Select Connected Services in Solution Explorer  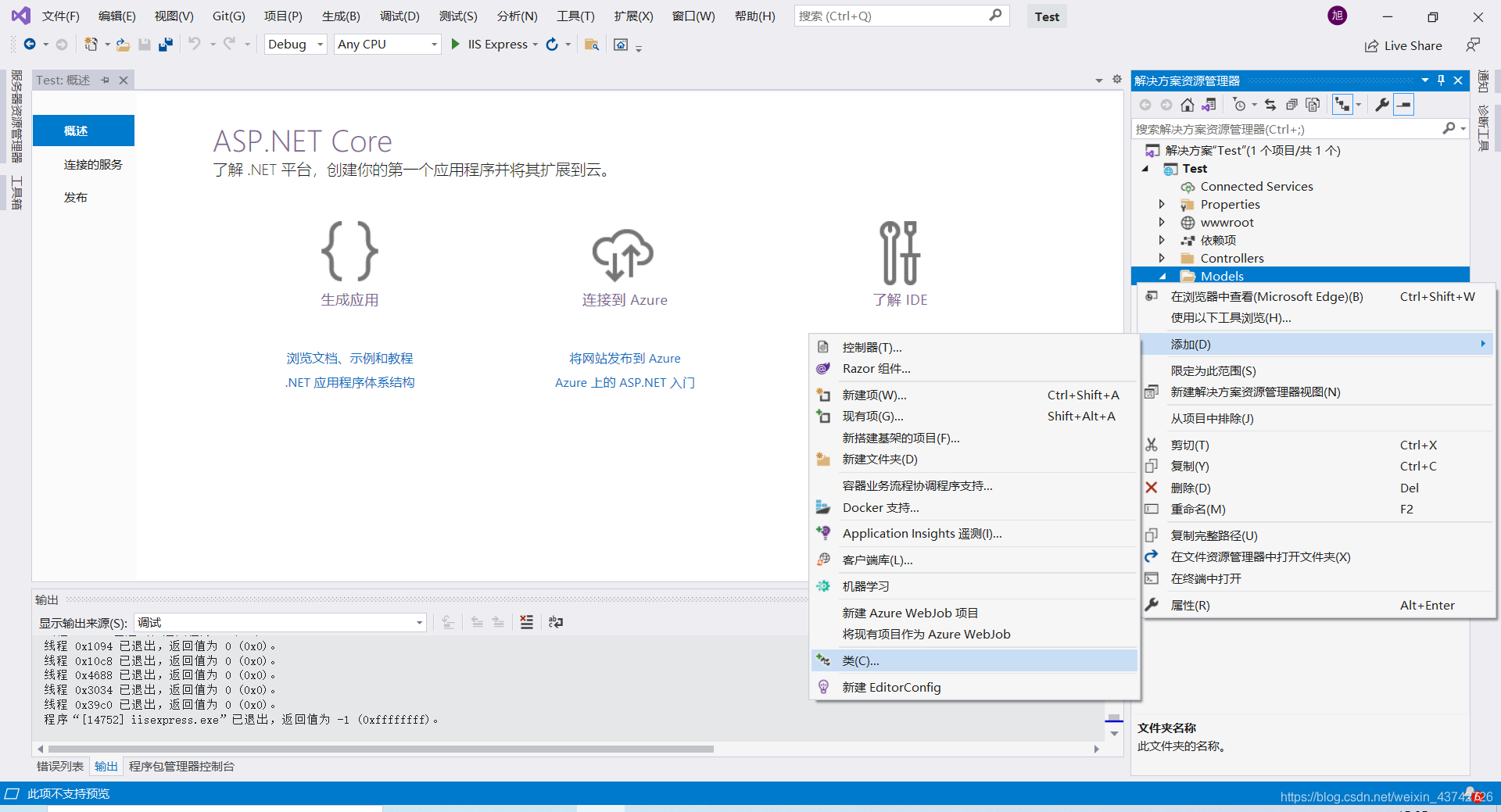pyautogui.click(x=1256, y=186)
